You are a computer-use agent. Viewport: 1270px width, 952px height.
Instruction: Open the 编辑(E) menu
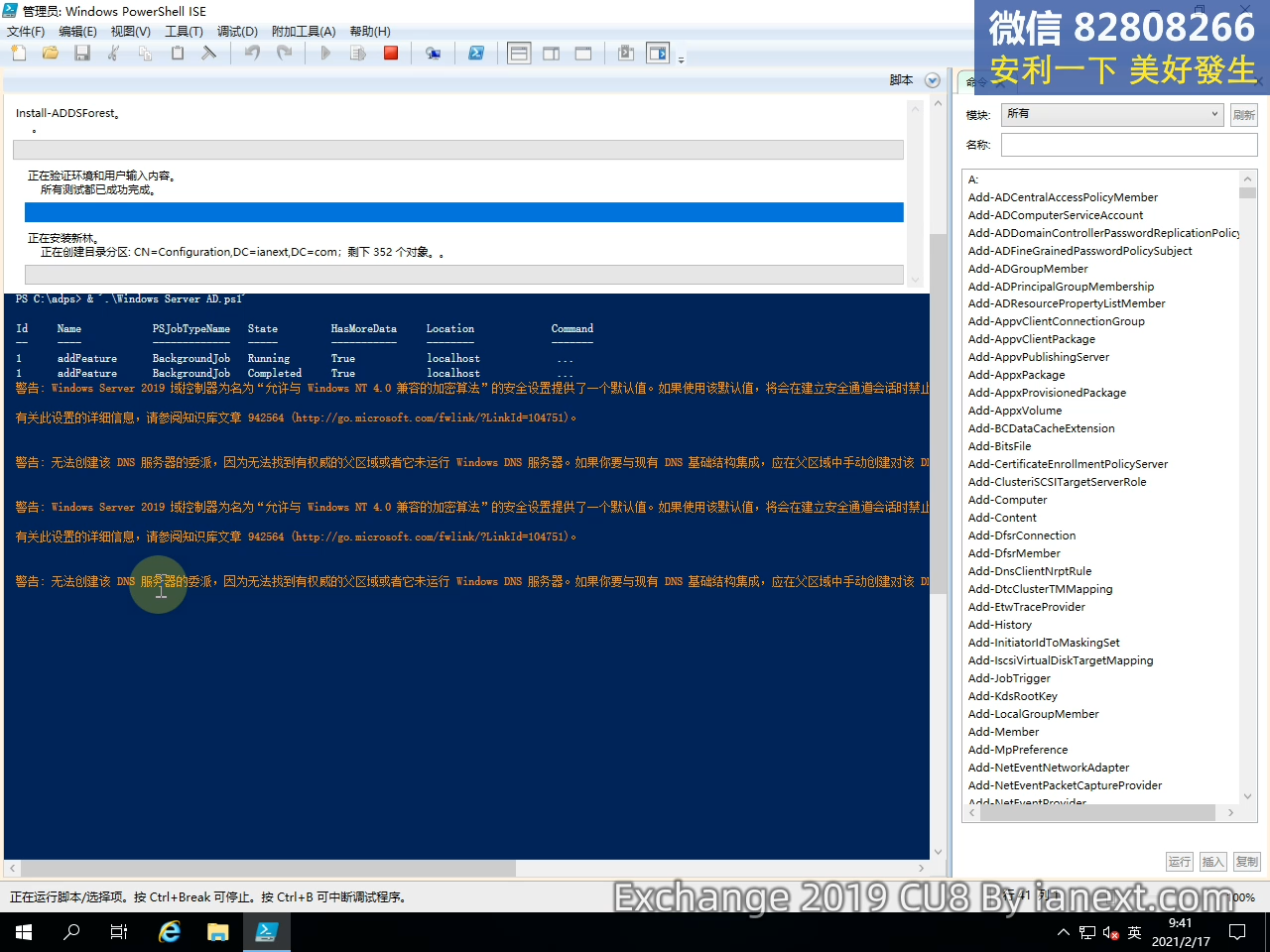[77, 32]
